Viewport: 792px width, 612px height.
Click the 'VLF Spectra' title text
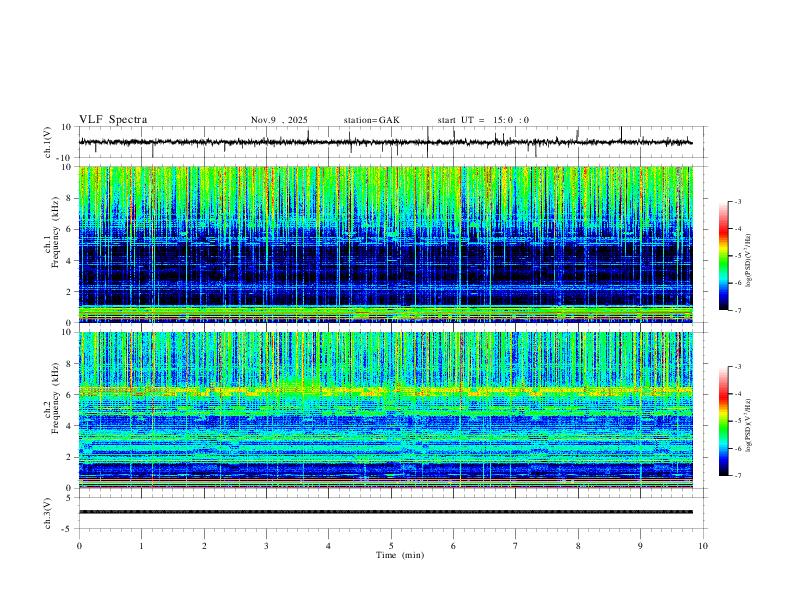pos(113,119)
